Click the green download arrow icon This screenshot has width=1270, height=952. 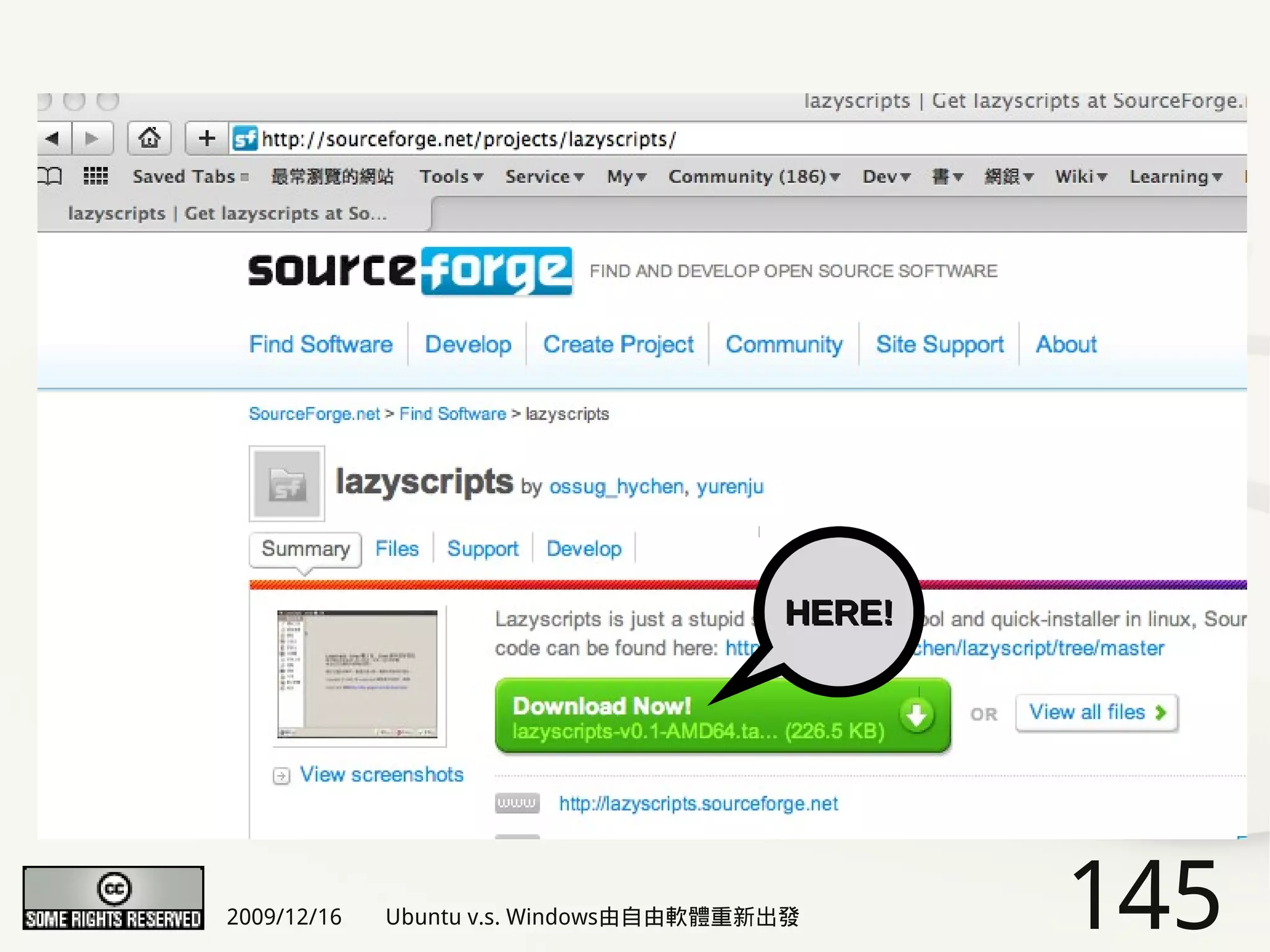tap(917, 715)
